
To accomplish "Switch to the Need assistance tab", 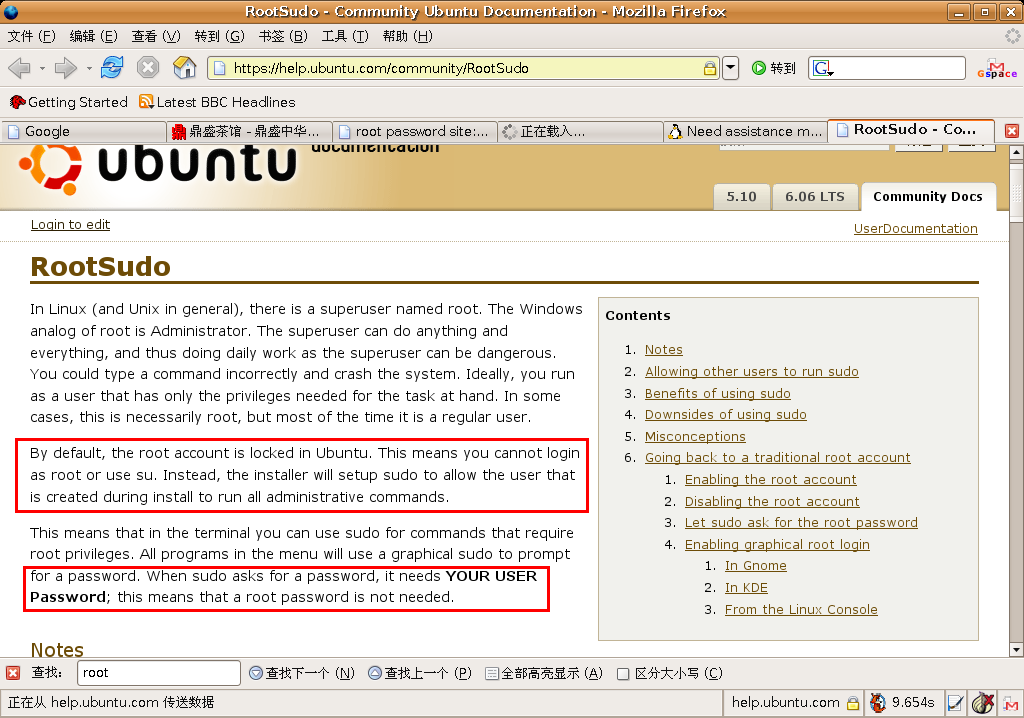I will coord(746,131).
